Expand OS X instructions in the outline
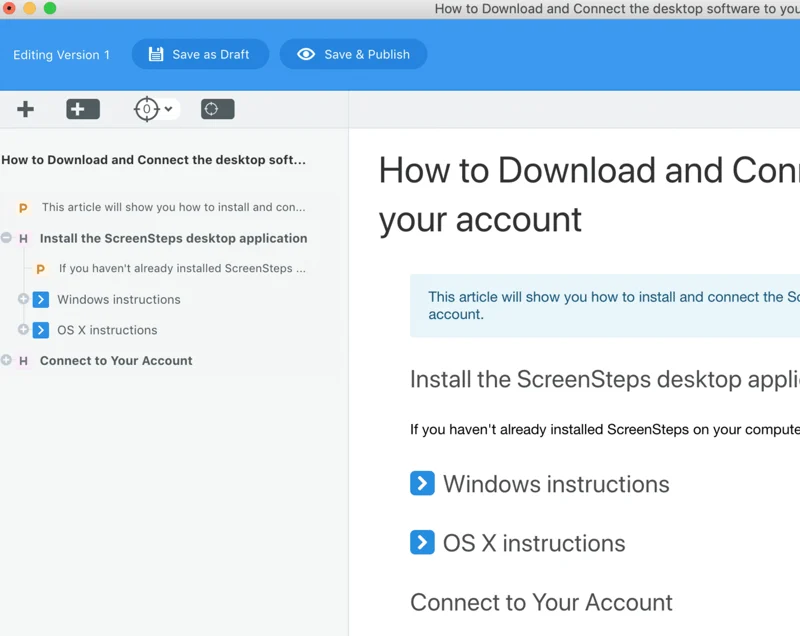 tap(23, 329)
